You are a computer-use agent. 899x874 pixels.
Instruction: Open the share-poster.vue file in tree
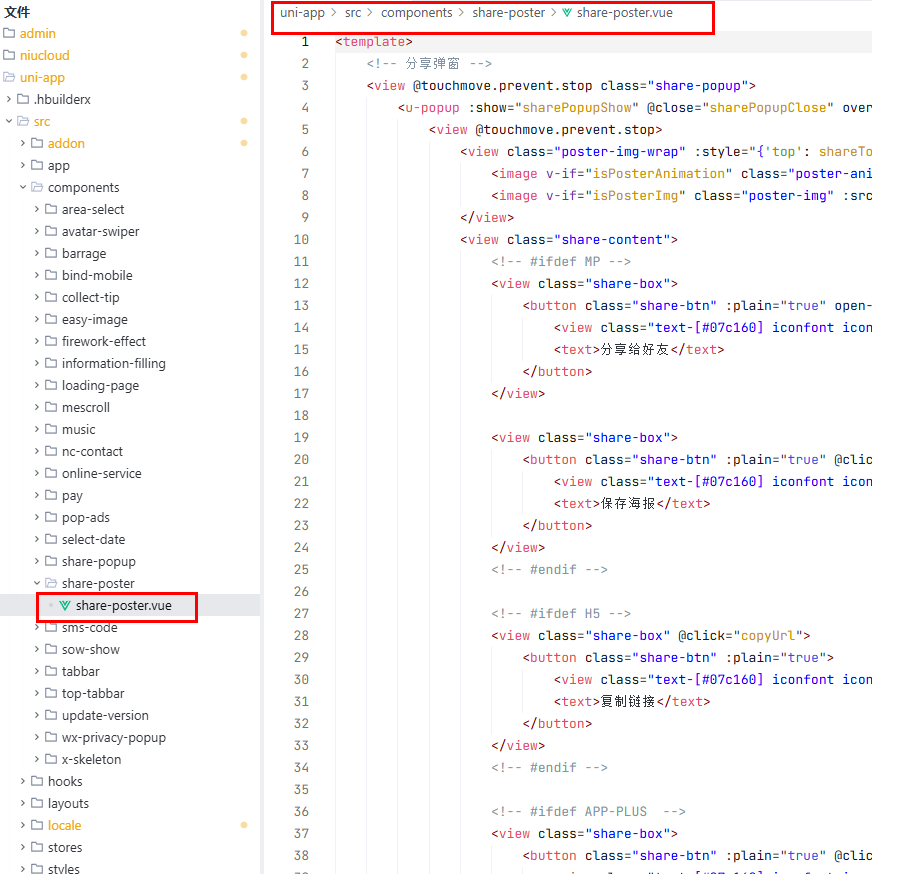point(123,606)
